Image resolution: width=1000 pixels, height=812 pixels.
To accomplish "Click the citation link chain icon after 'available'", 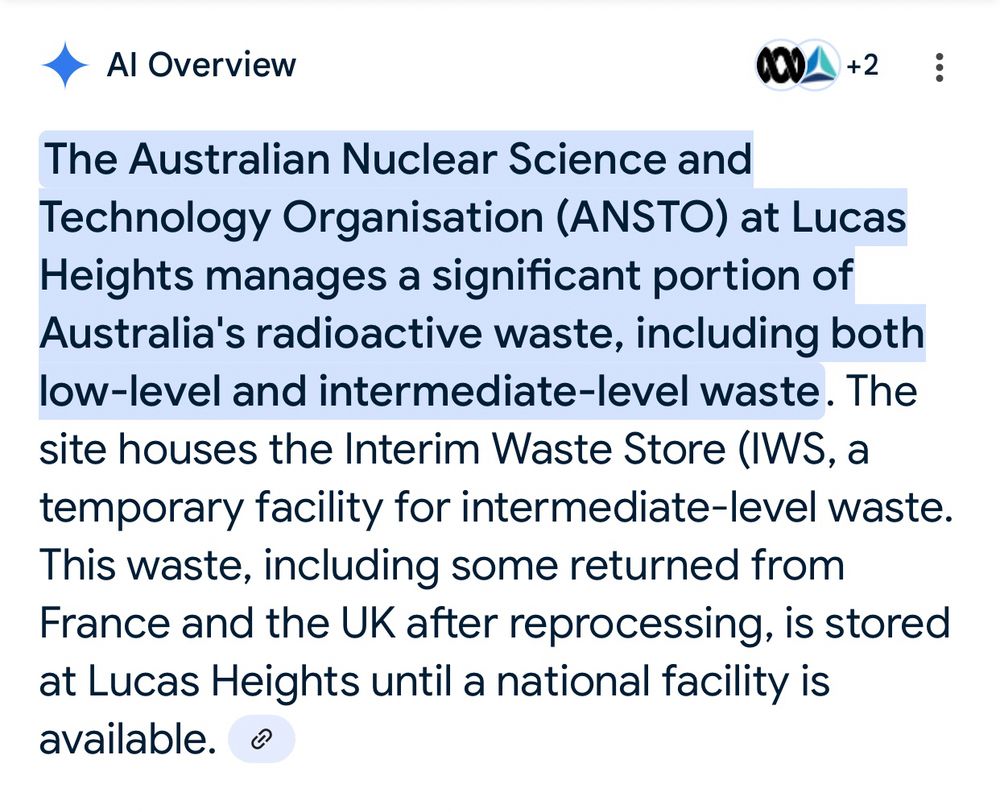I will tap(262, 739).
